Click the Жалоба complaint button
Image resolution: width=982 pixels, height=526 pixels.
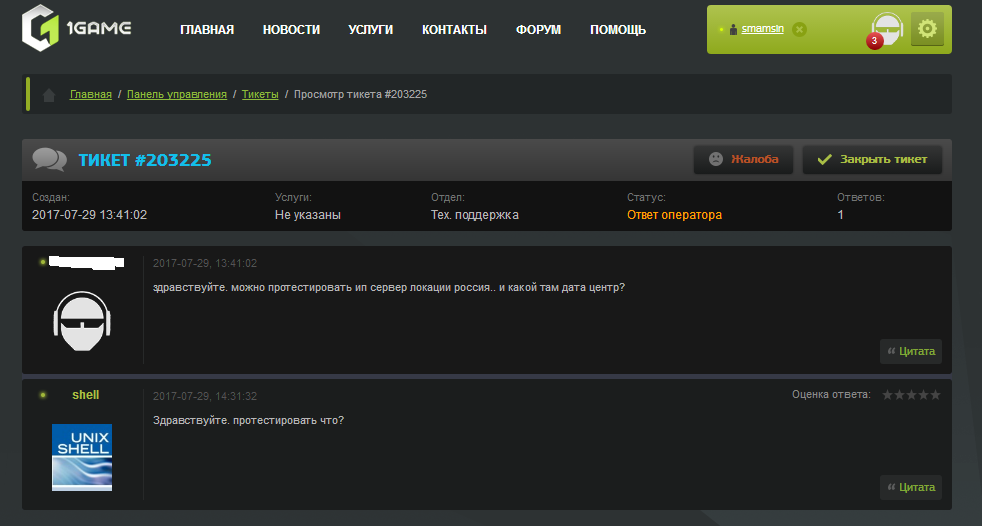point(743,159)
